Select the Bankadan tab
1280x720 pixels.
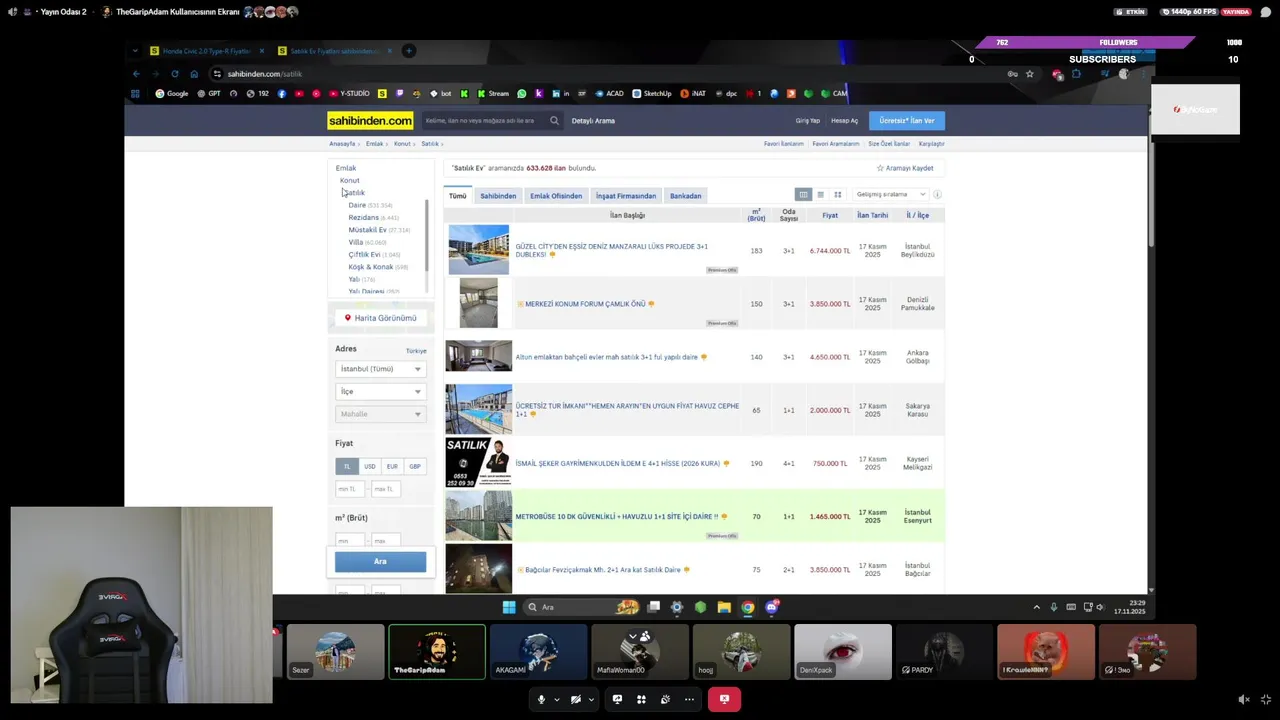coord(685,196)
